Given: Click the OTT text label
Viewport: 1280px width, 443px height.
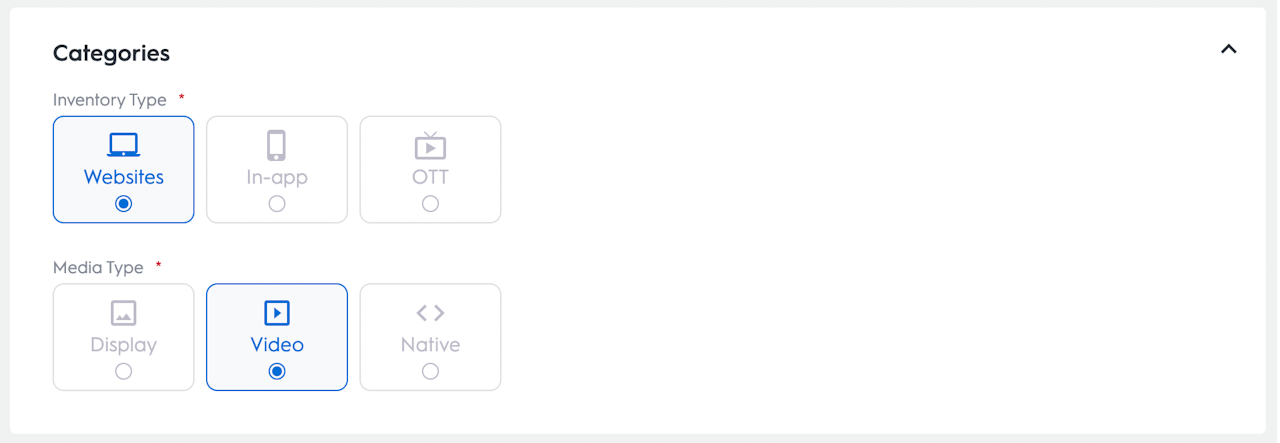Looking at the screenshot, I should click(430, 178).
